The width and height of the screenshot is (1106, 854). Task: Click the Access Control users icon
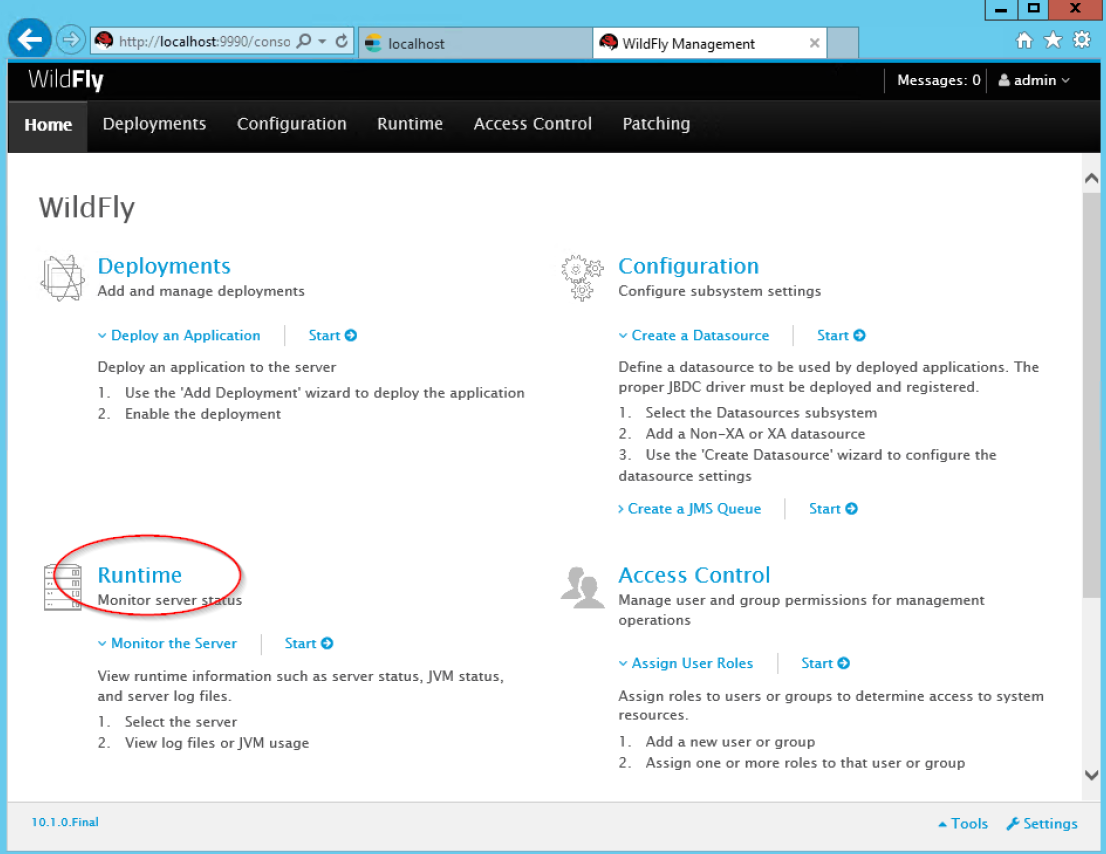click(x=583, y=587)
